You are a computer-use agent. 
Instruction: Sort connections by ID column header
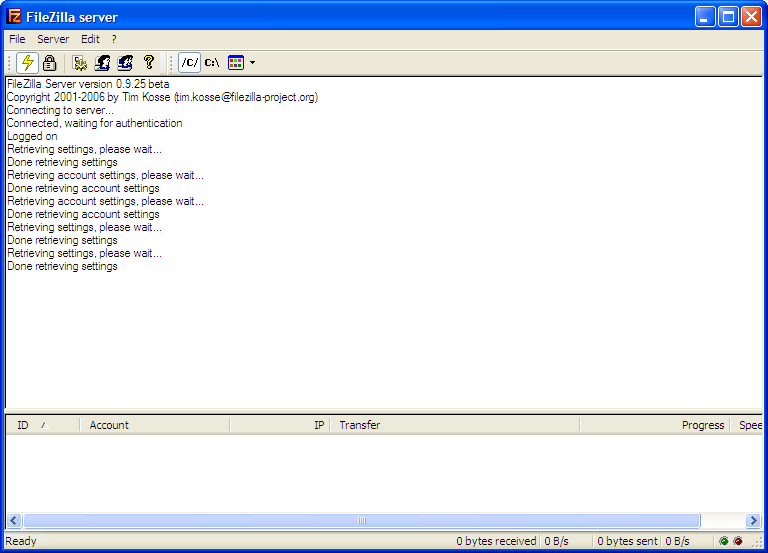[x=43, y=425]
